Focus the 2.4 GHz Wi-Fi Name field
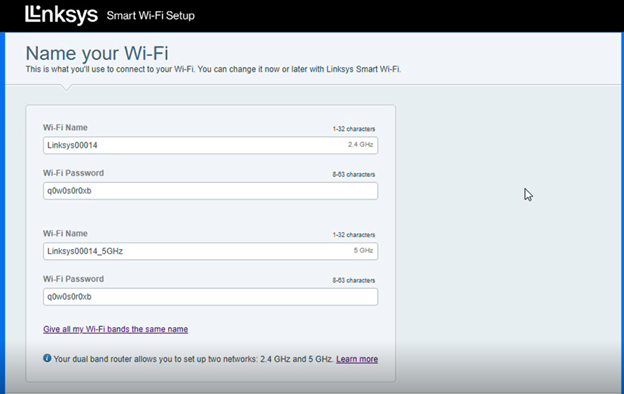Viewport: 624px width, 394px height. (x=211, y=145)
